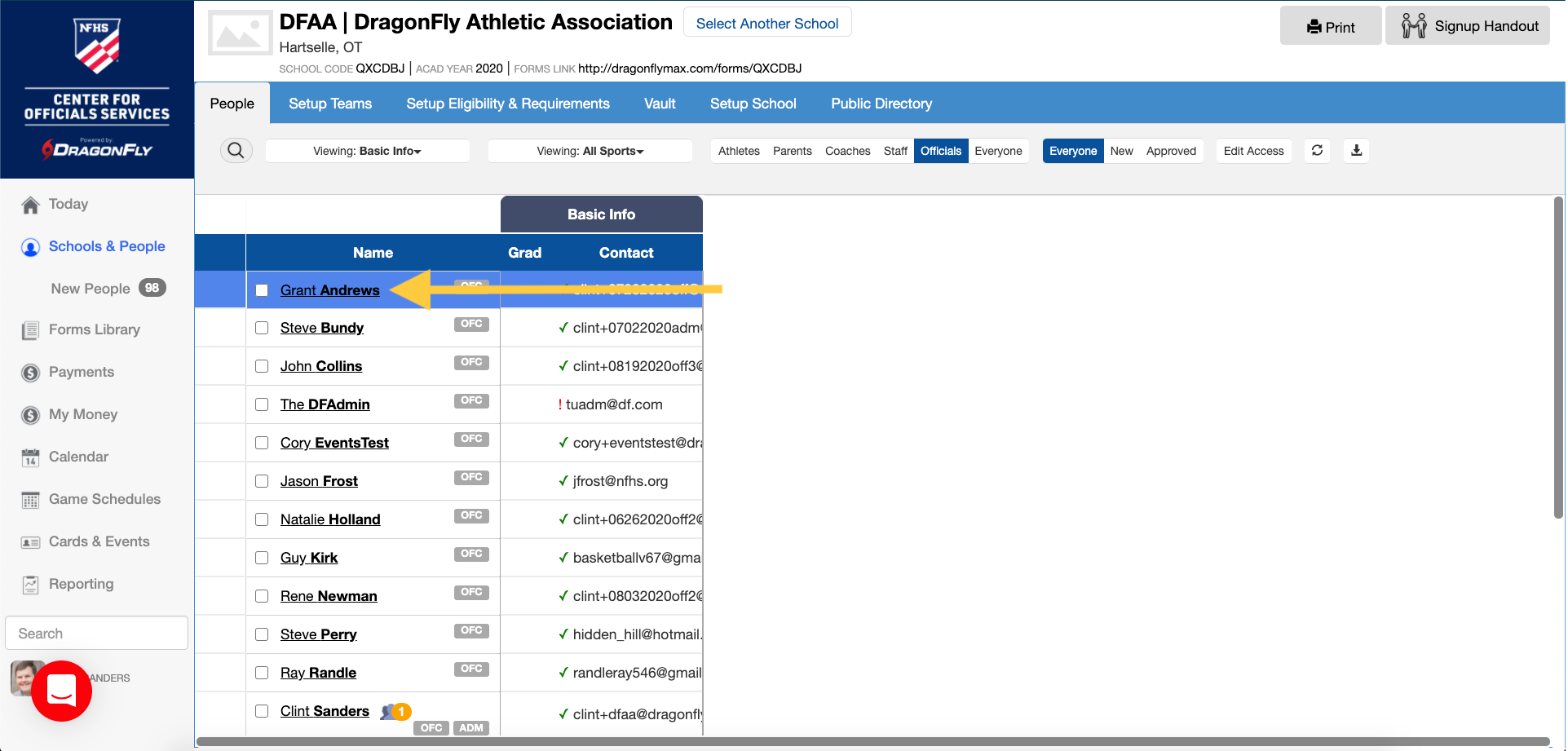Image resolution: width=1568 pixels, height=751 pixels.
Task: Switch to the Setup Teams tab
Action: coord(330,104)
